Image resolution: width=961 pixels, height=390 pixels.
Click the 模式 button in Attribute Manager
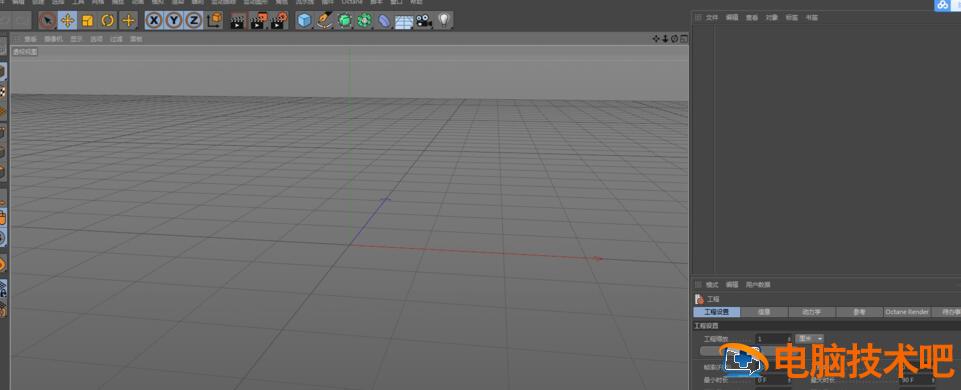click(x=712, y=285)
